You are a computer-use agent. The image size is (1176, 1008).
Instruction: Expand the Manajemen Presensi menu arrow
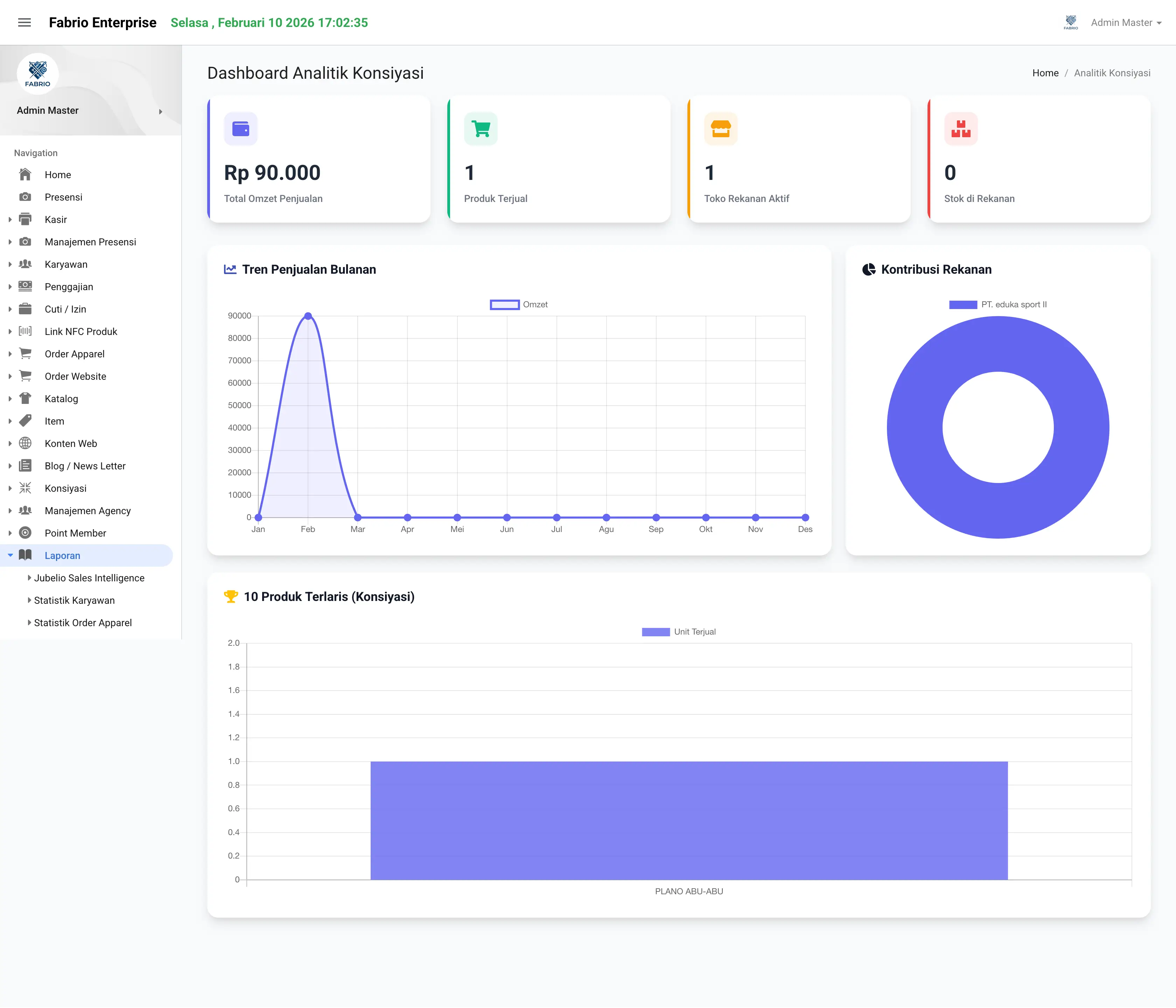(10, 242)
